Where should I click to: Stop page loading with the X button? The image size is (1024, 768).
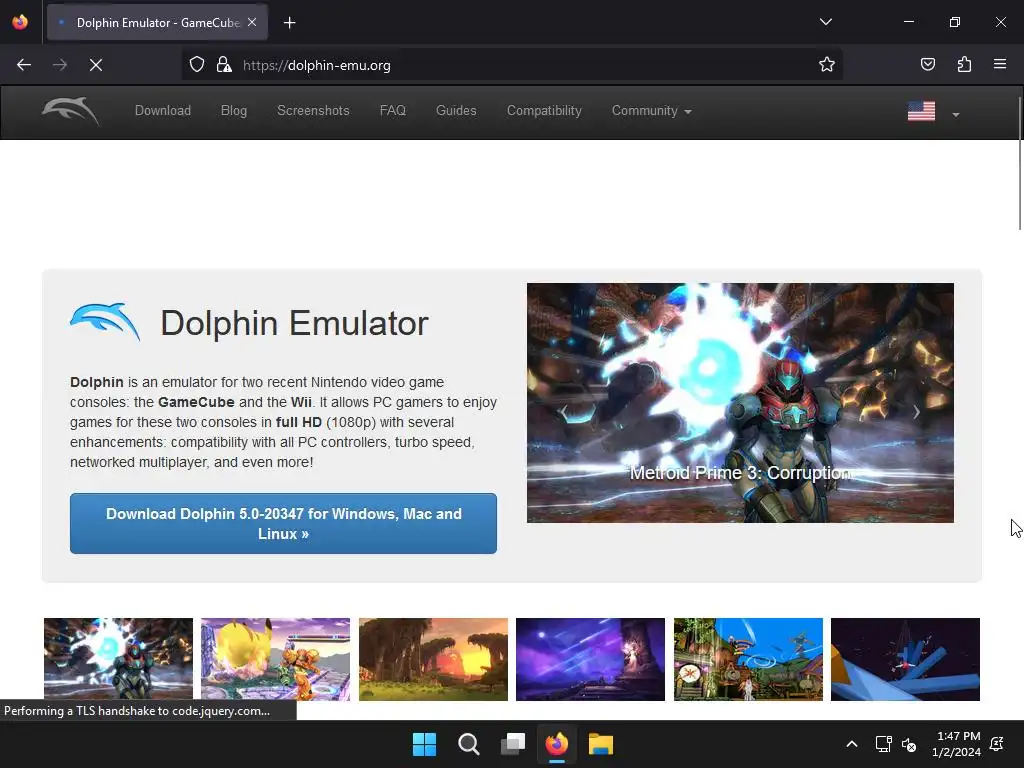[x=96, y=65]
